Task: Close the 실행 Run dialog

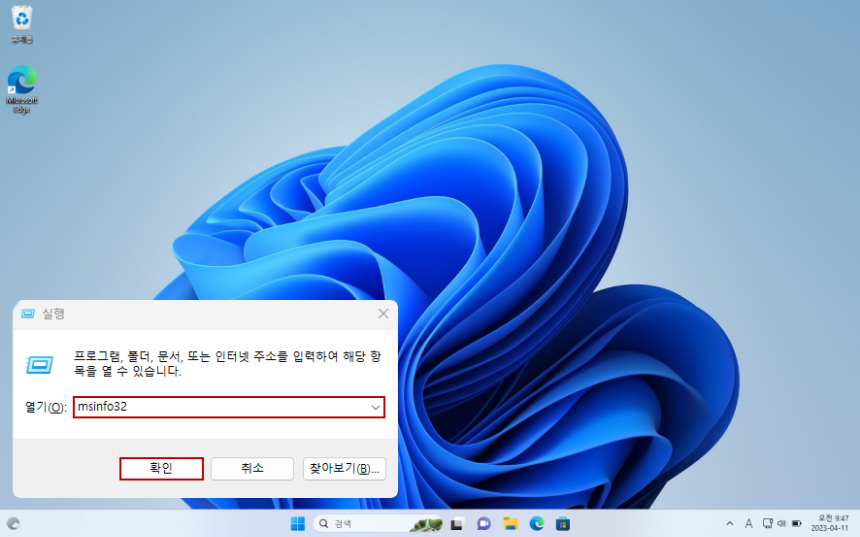Action: pyautogui.click(x=383, y=314)
